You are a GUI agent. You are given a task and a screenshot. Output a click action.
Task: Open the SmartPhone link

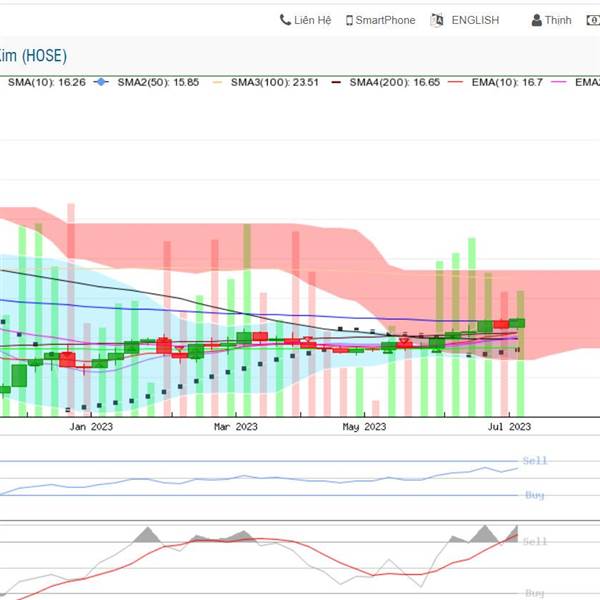381,20
